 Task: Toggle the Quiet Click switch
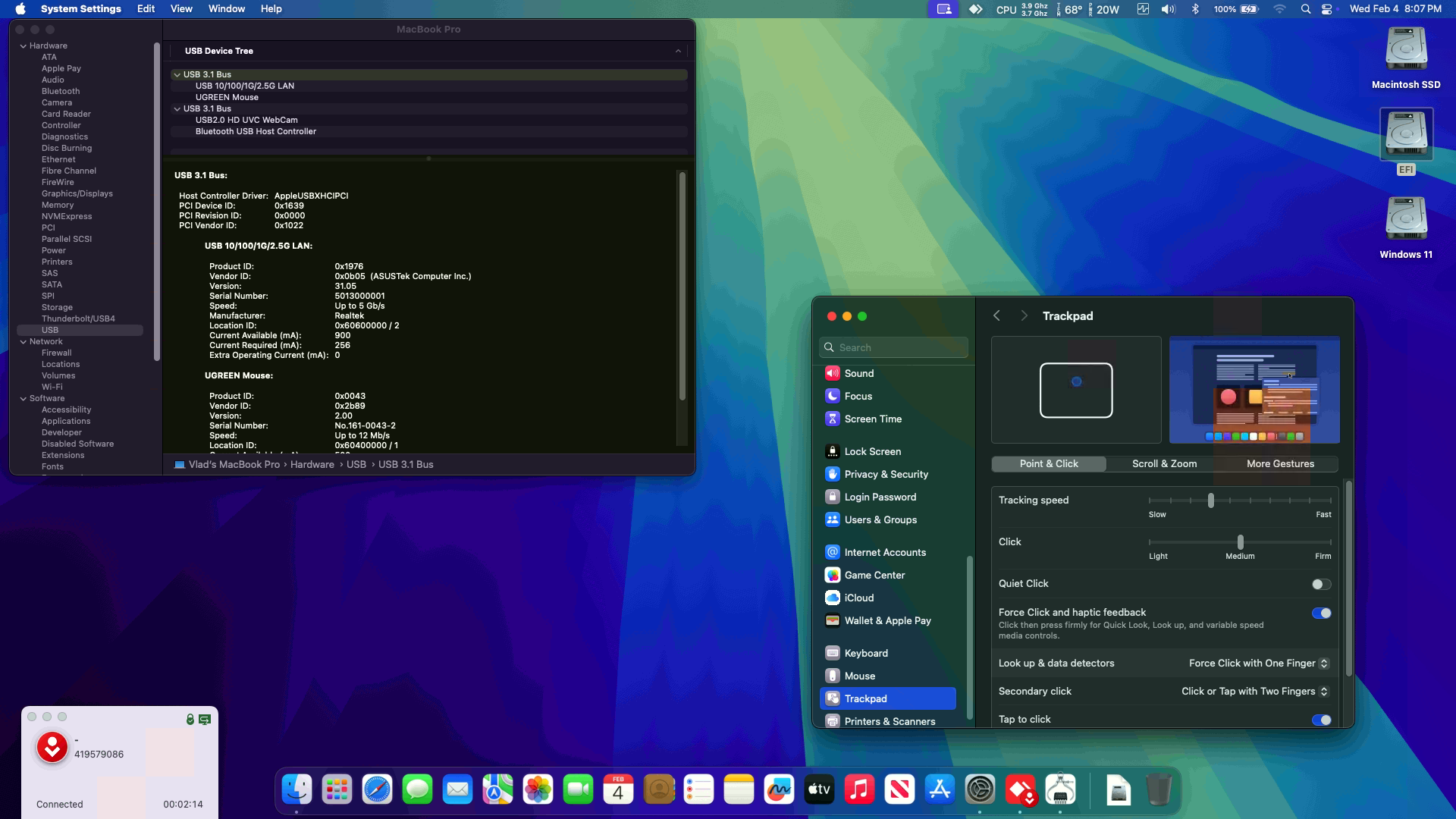point(1321,584)
